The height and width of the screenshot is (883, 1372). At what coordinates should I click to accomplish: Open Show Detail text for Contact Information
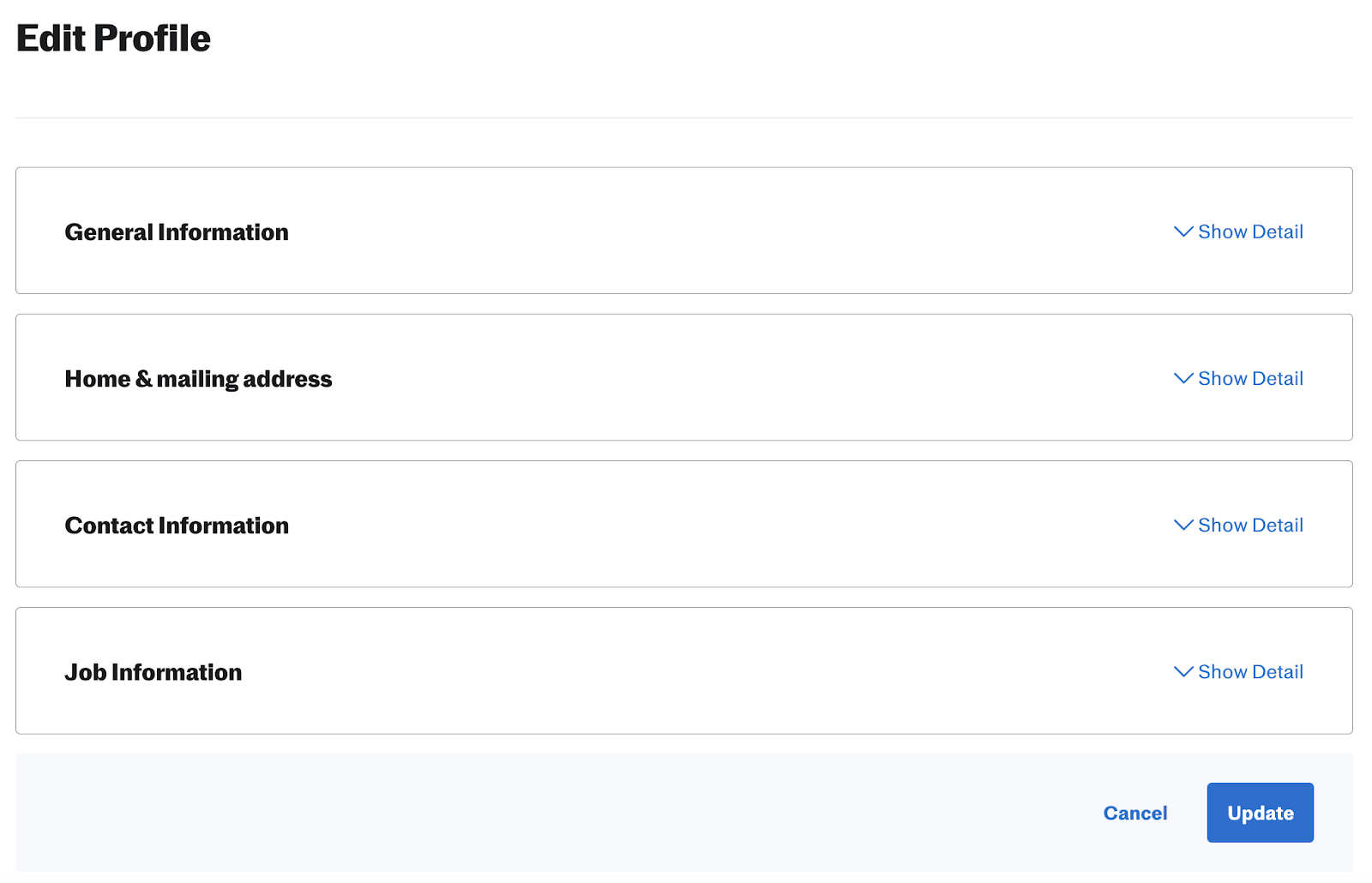coord(1250,525)
